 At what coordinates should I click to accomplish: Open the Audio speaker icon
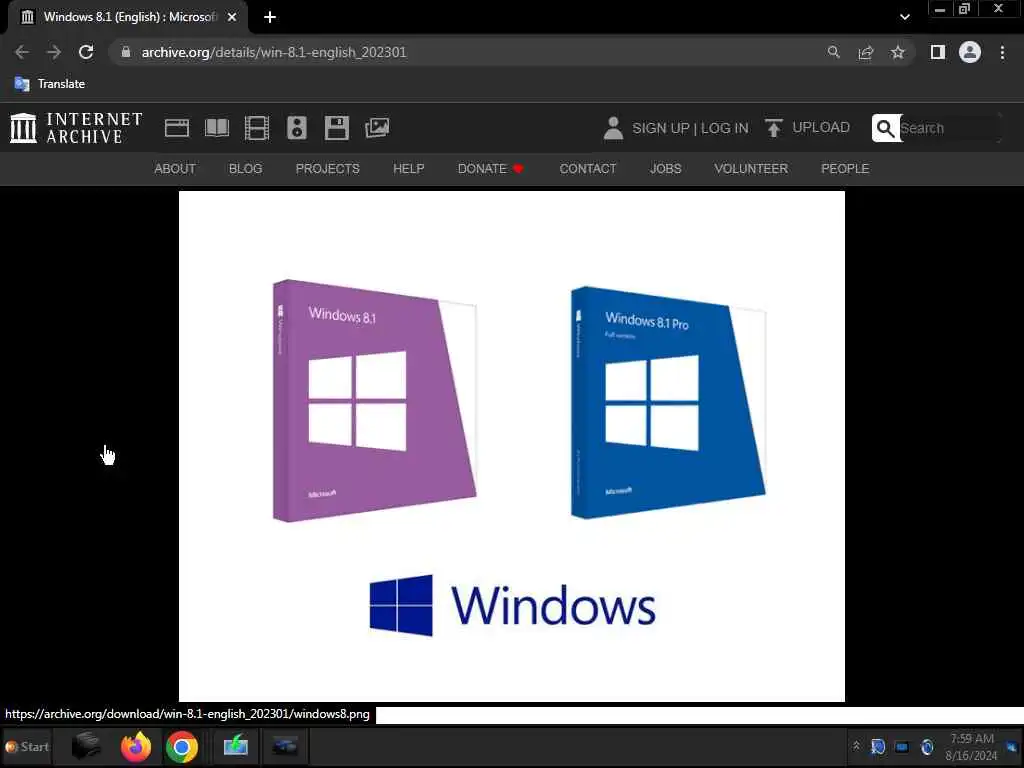click(296, 128)
